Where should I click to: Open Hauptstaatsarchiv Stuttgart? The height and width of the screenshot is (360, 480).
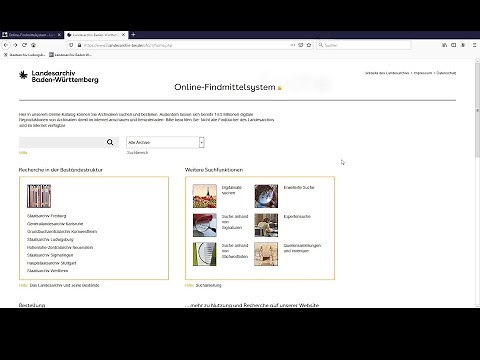[x=52, y=263]
